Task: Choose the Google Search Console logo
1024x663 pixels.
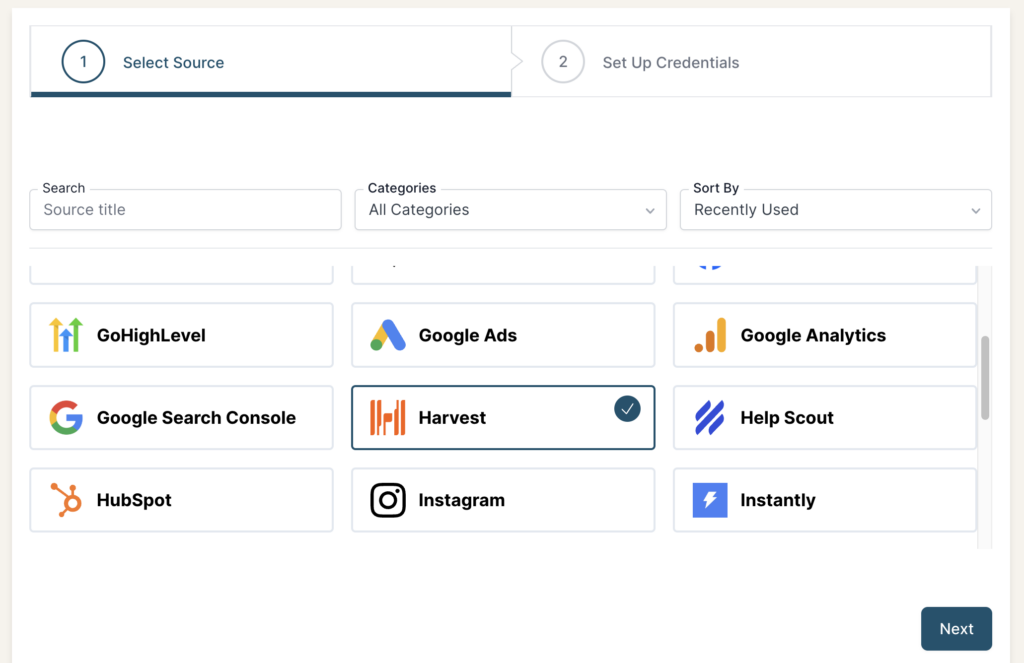Action: point(66,418)
